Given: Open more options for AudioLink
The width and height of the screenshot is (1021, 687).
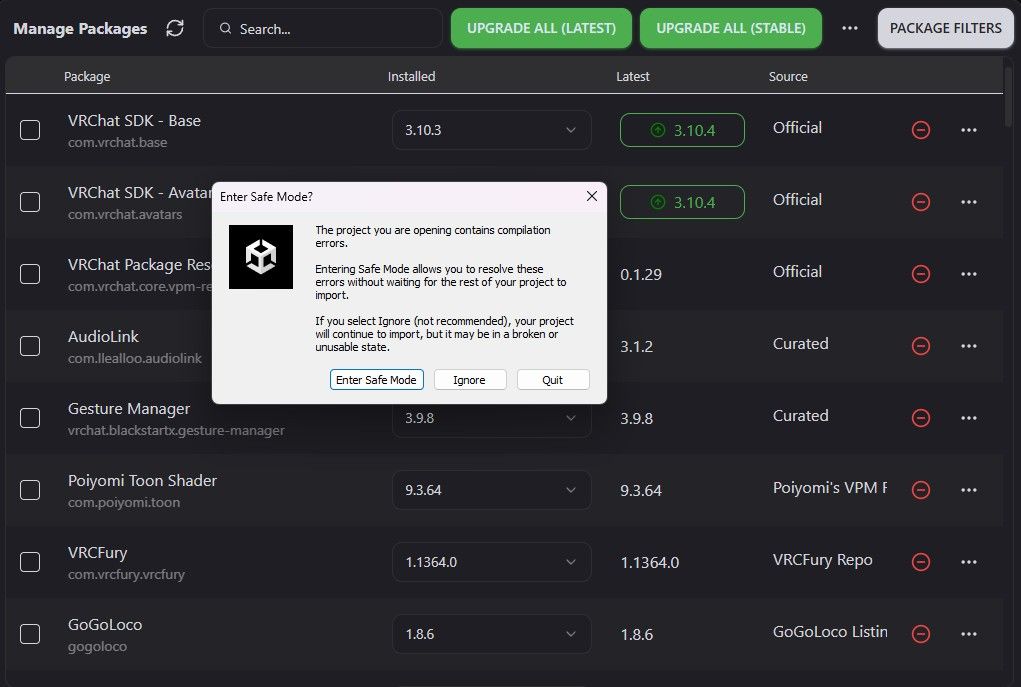Looking at the screenshot, I should click(x=969, y=346).
